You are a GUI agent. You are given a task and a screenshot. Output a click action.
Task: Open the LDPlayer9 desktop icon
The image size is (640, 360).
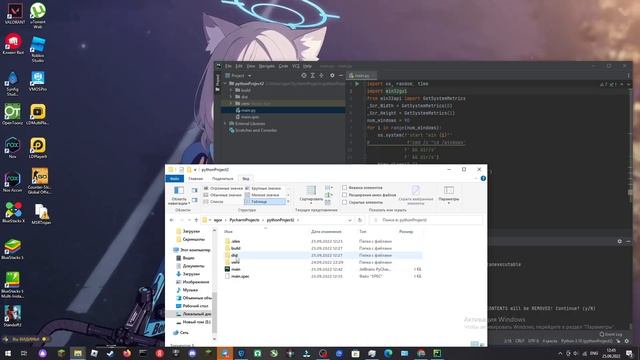coord(38,148)
